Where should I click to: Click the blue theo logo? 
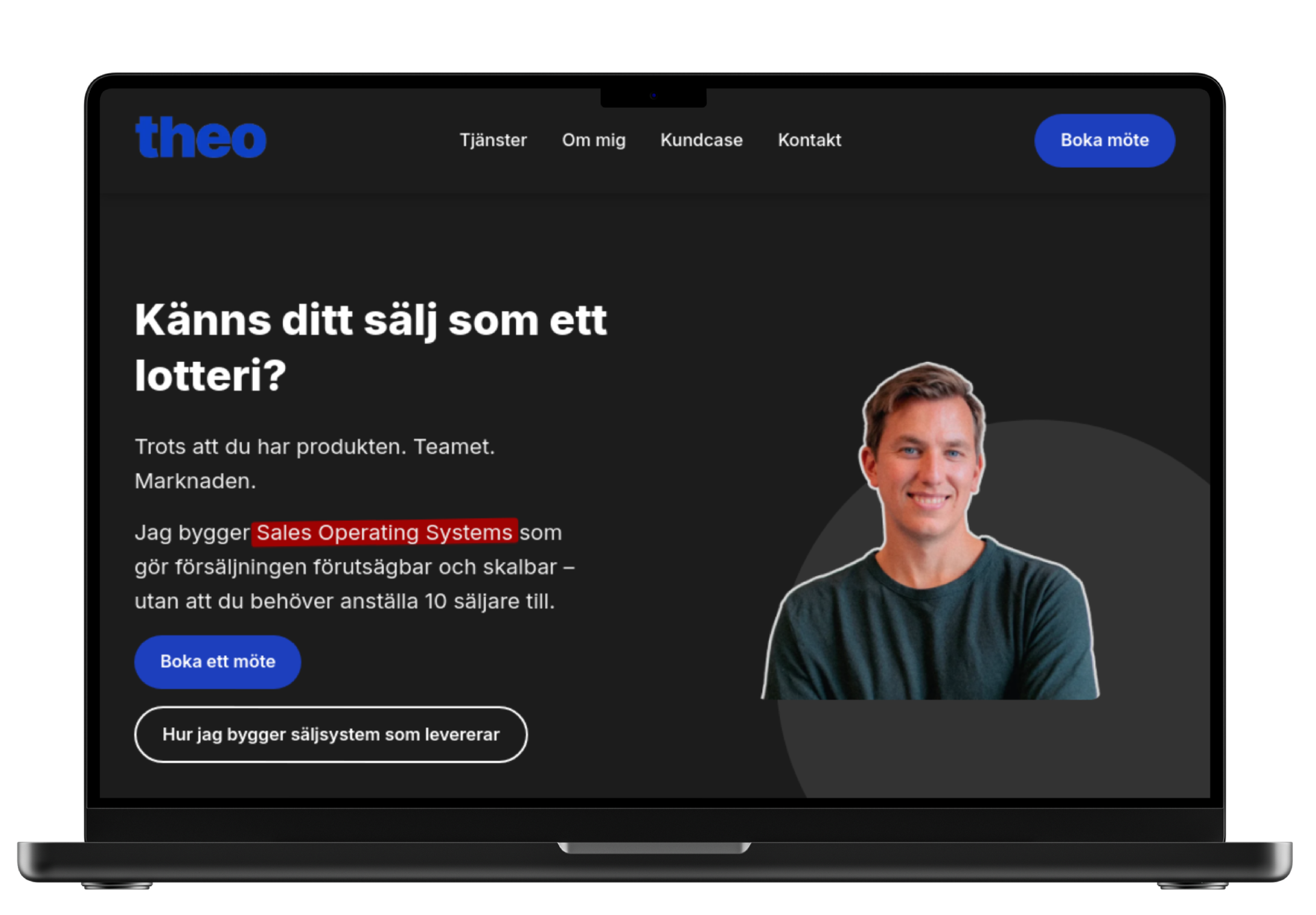tap(200, 138)
